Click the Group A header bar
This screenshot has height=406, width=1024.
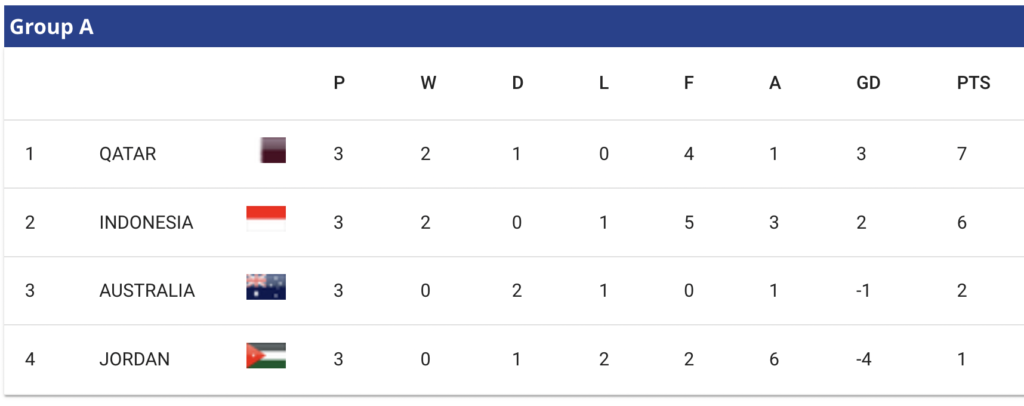click(514, 26)
